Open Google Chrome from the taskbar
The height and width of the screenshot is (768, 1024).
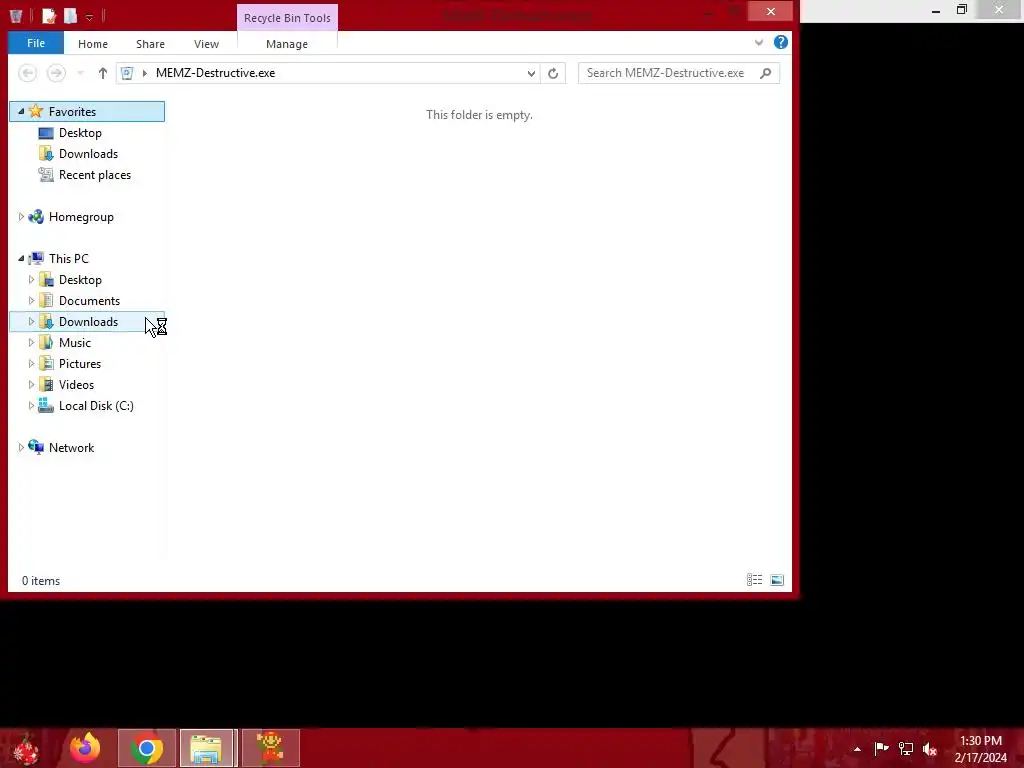tap(147, 748)
